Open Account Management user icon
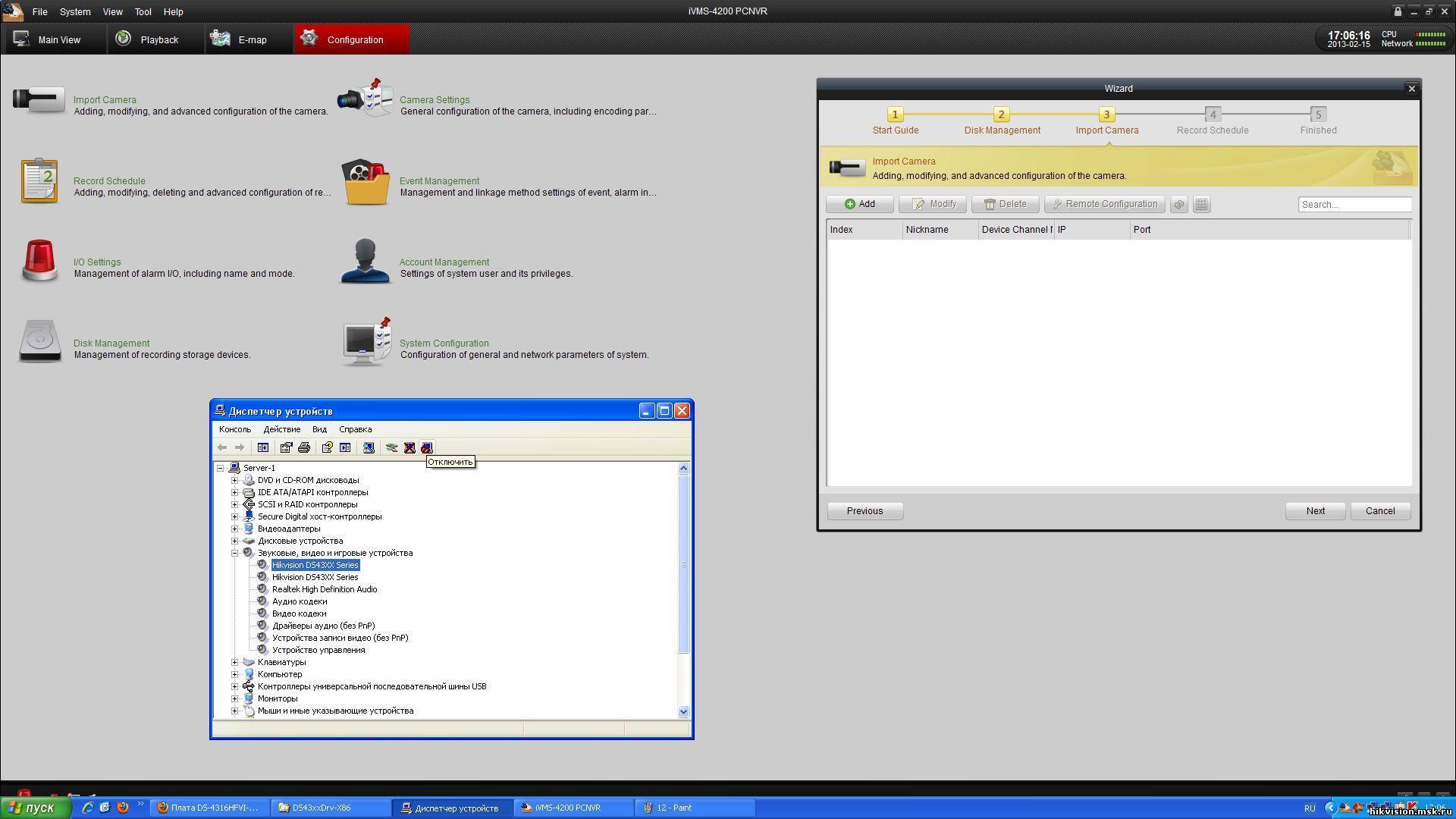The width and height of the screenshot is (1456, 819). pyautogui.click(x=366, y=262)
